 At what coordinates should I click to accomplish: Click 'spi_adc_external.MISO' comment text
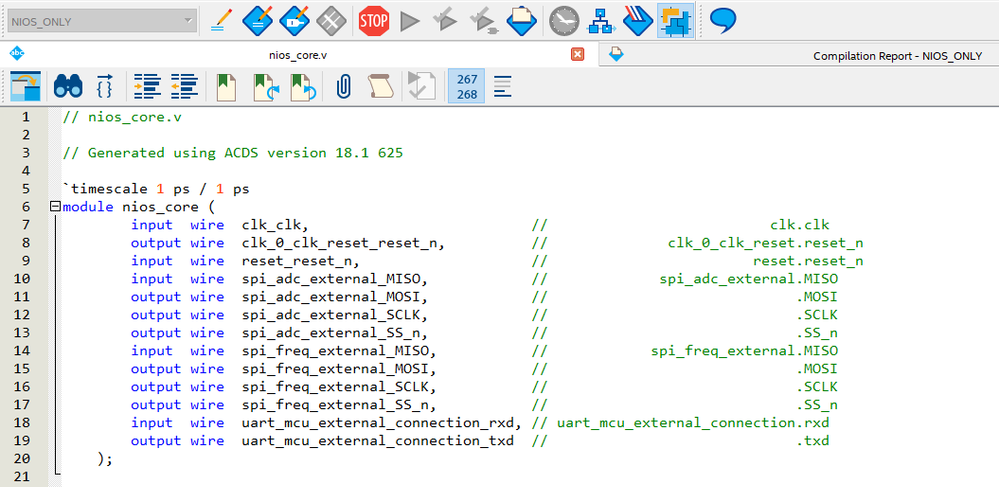pos(749,279)
